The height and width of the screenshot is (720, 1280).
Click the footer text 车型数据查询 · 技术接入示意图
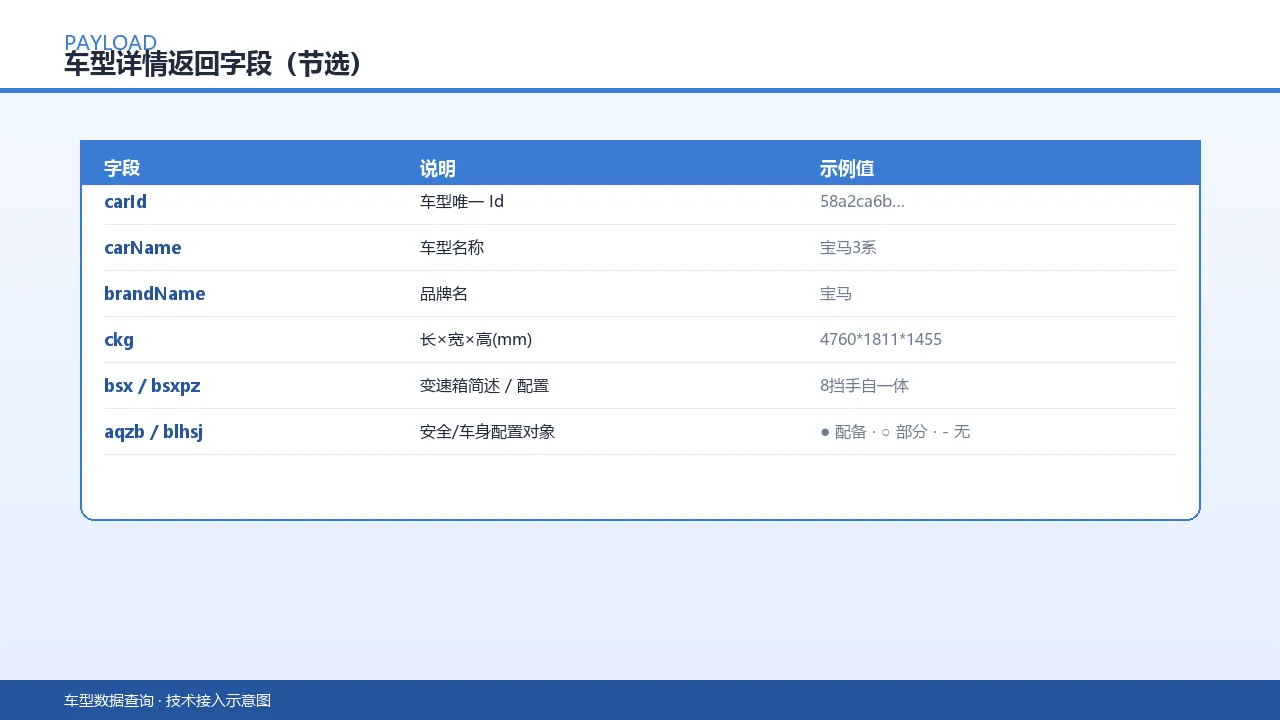[x=168, y=701]
